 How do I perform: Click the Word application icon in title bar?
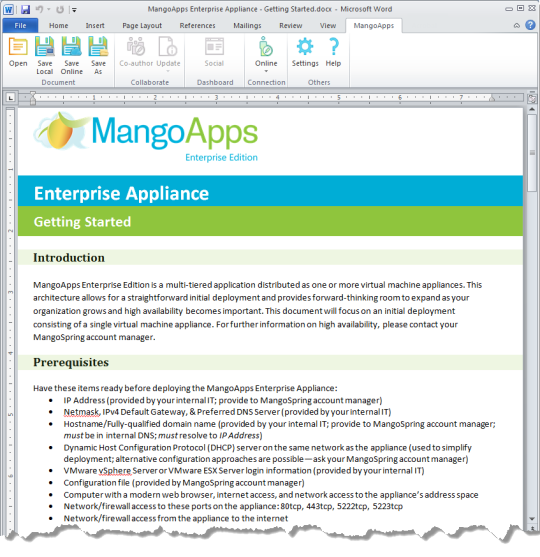click(x=8, y=9)
